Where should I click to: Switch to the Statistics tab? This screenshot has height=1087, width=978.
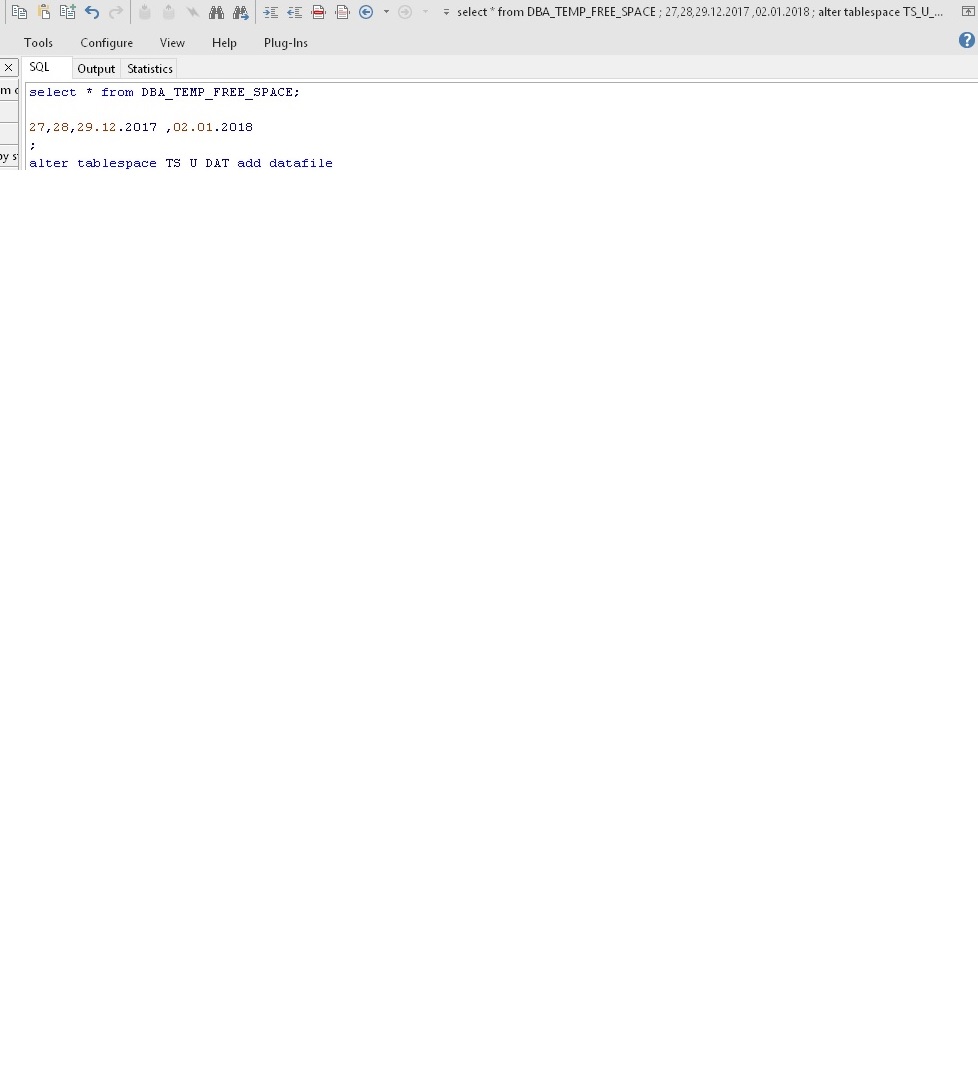[x=150, y=69]
